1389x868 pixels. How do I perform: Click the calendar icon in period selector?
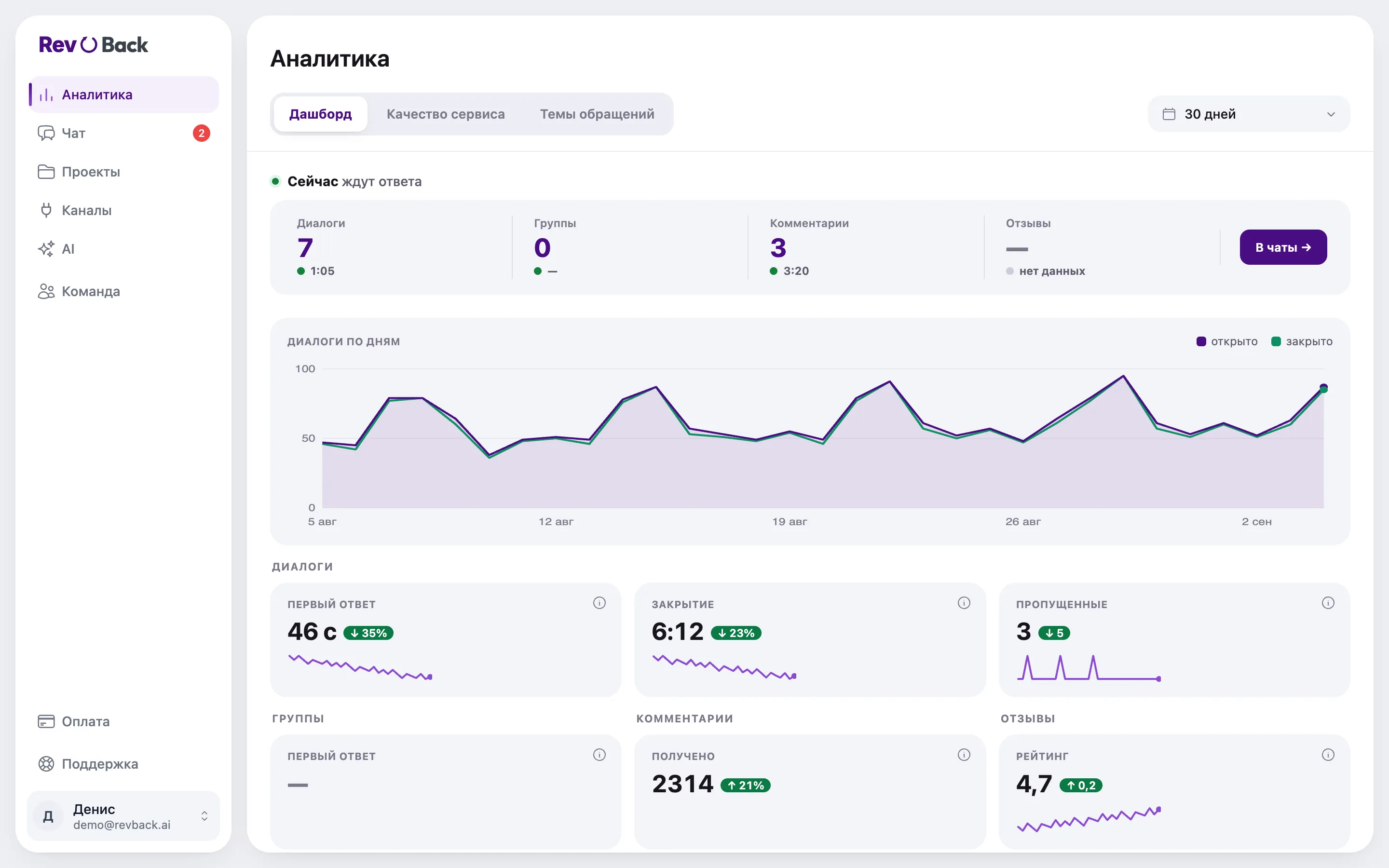pos(1169,114)
